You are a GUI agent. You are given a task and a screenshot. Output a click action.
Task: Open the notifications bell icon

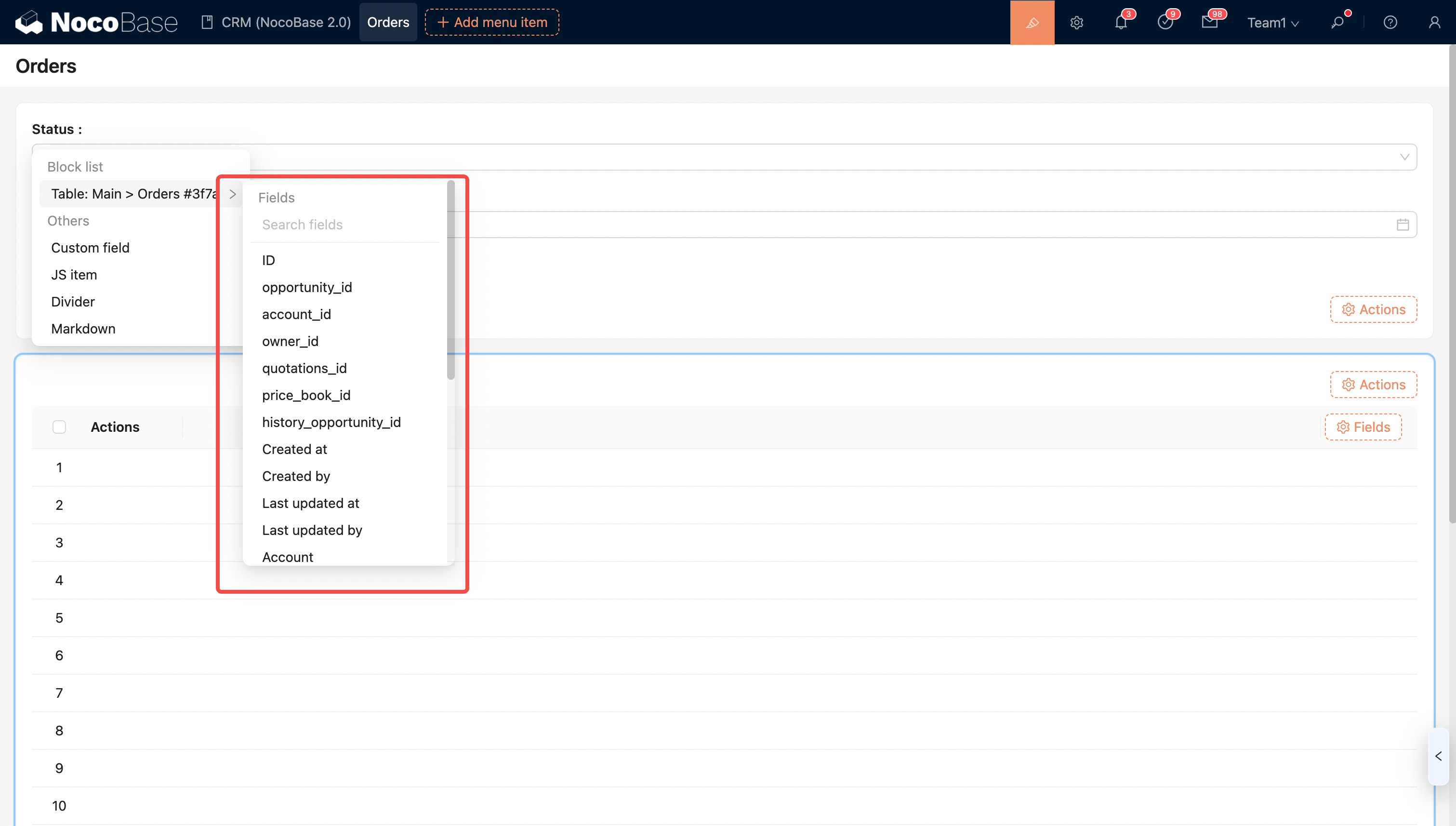coord(1121,22)
